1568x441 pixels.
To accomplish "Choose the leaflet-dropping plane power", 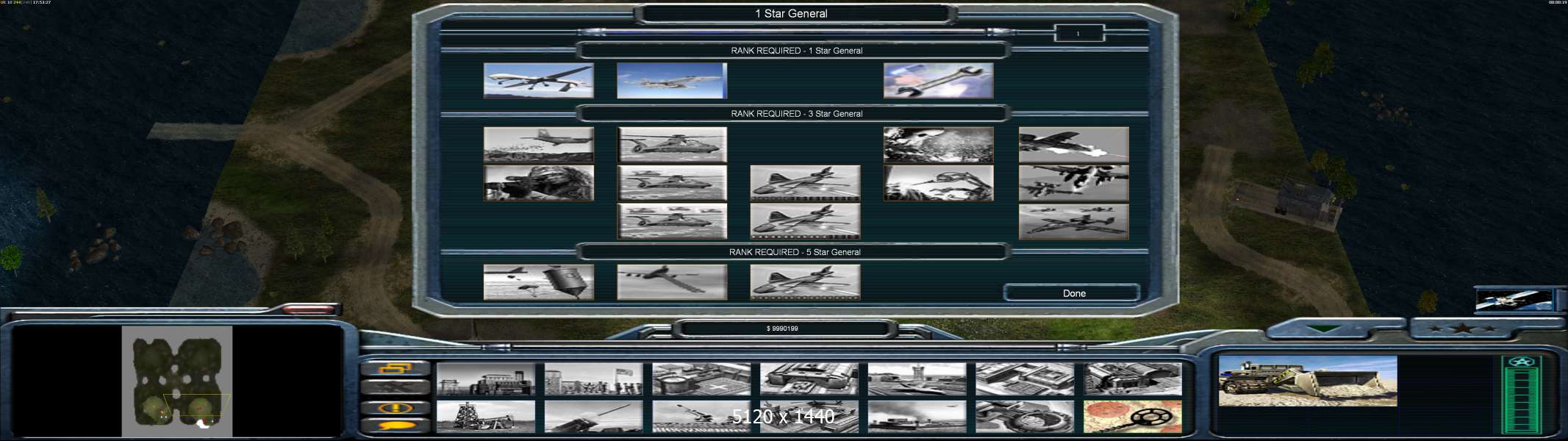I will (x=538, y=144).
